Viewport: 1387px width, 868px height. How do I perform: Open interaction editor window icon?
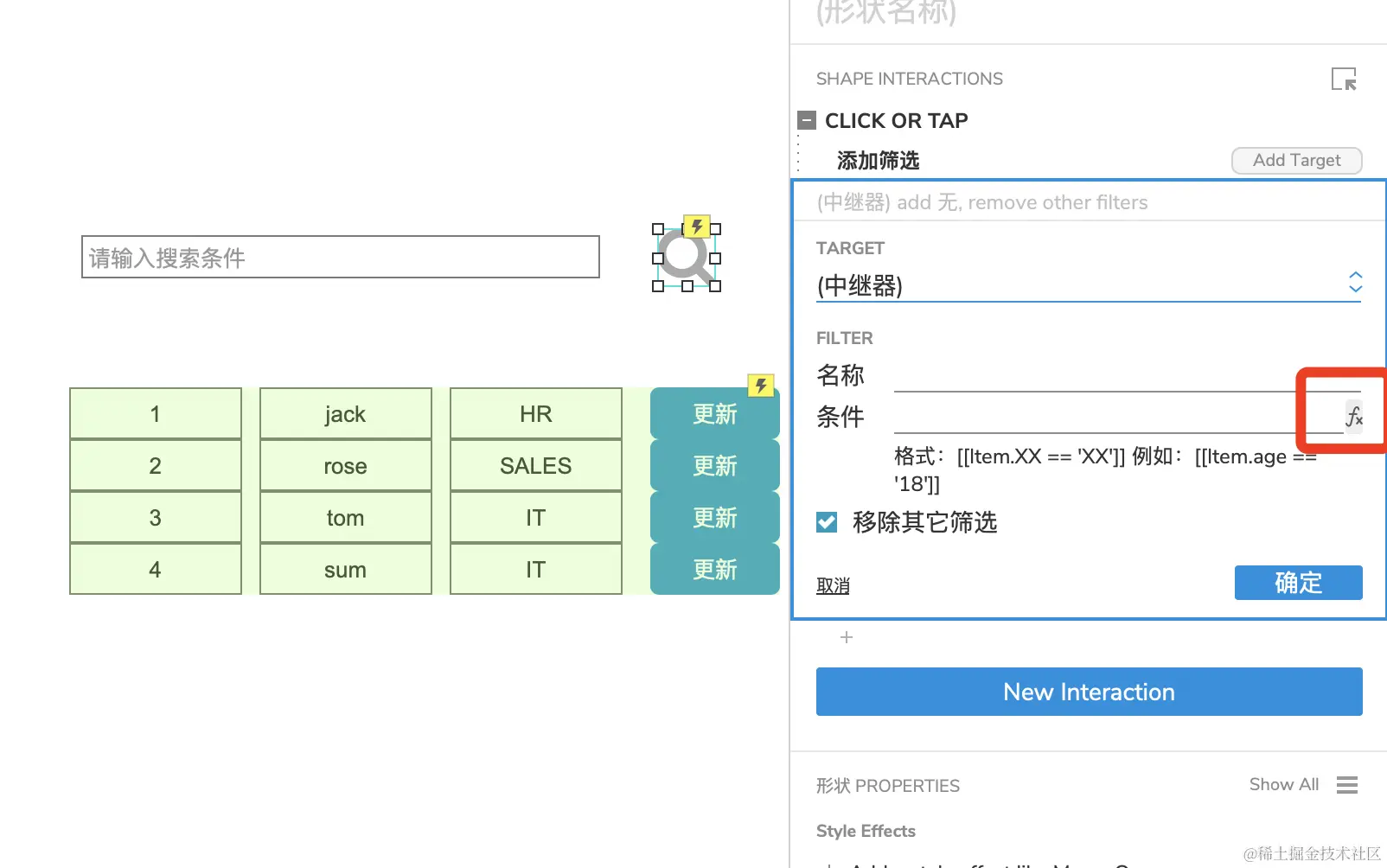tap(1344, 79)
